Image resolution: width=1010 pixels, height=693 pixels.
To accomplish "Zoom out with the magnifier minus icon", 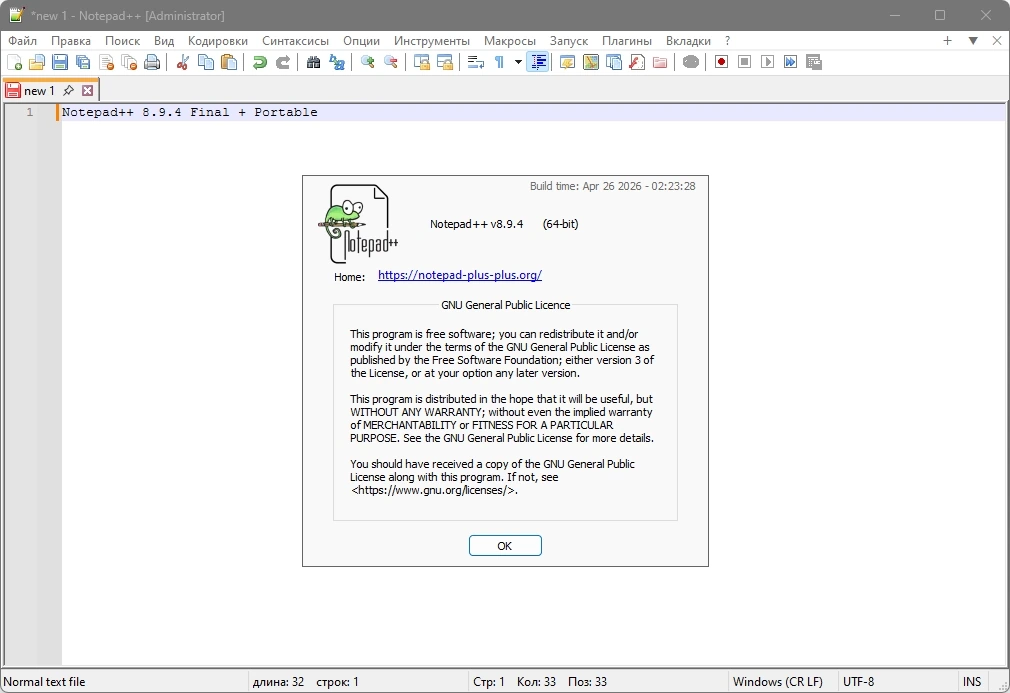I will click(391, 62).
